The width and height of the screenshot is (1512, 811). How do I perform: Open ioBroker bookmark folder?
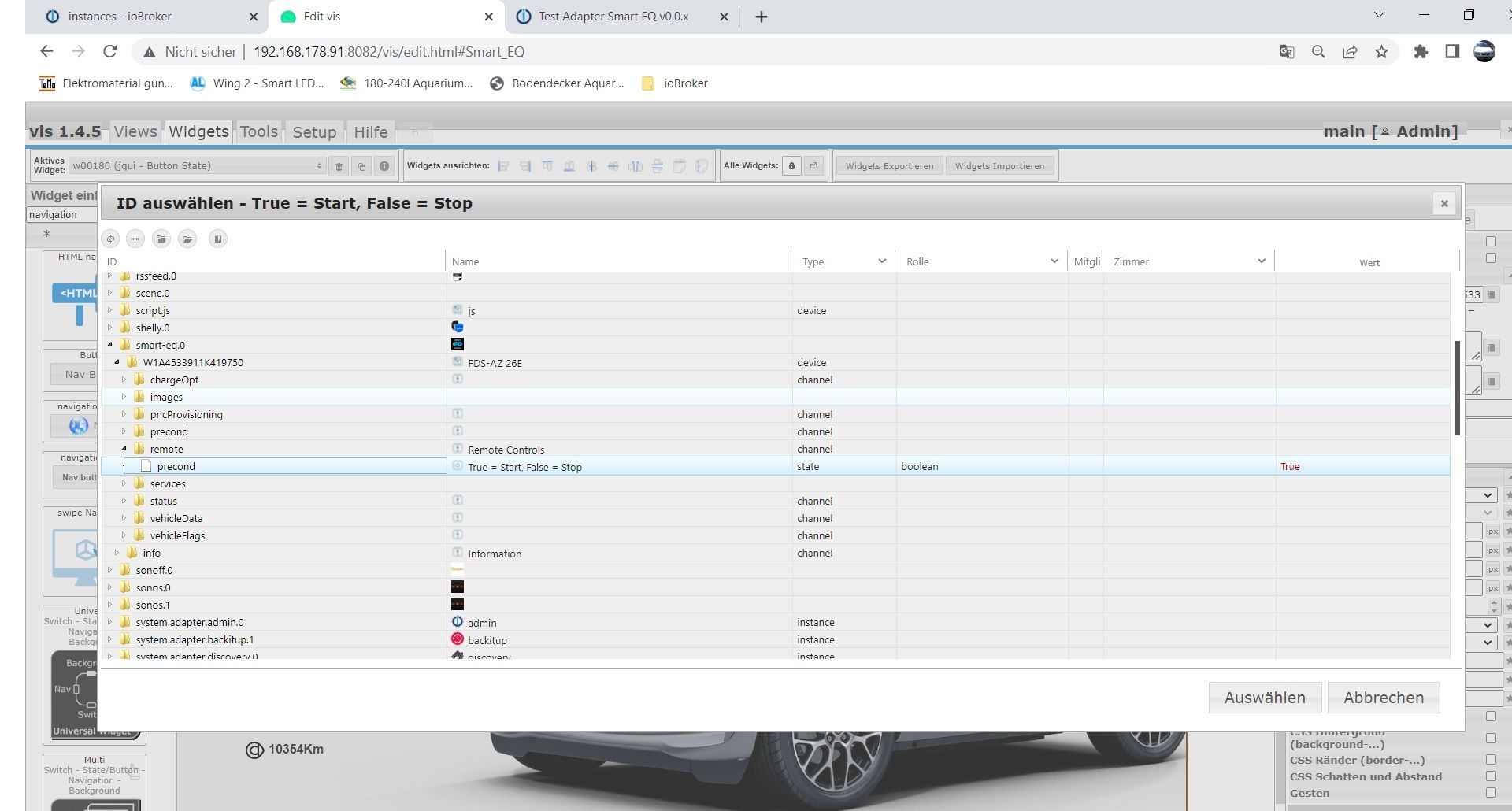pos(676,83)
